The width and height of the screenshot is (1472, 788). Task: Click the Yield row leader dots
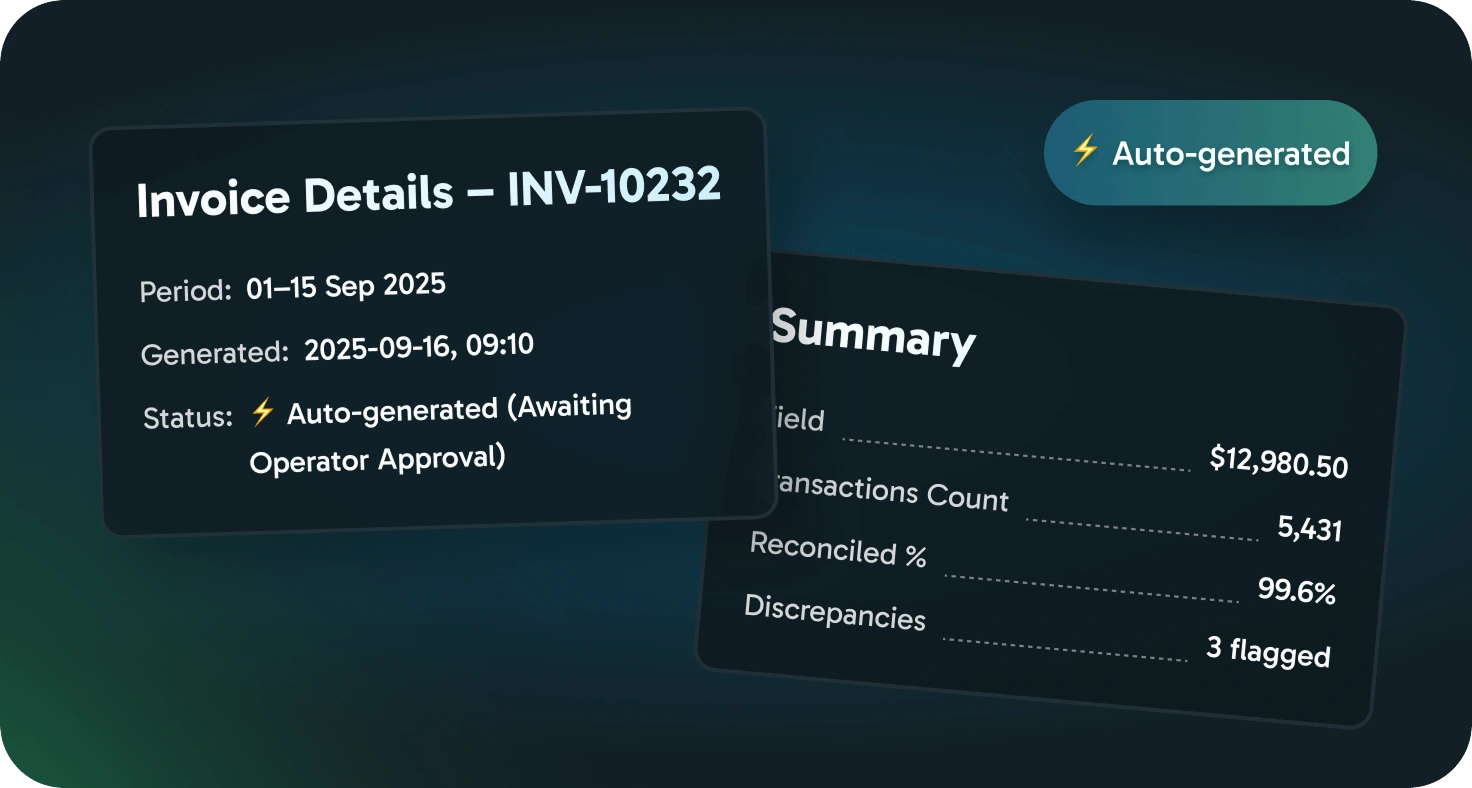point(1013,452)
